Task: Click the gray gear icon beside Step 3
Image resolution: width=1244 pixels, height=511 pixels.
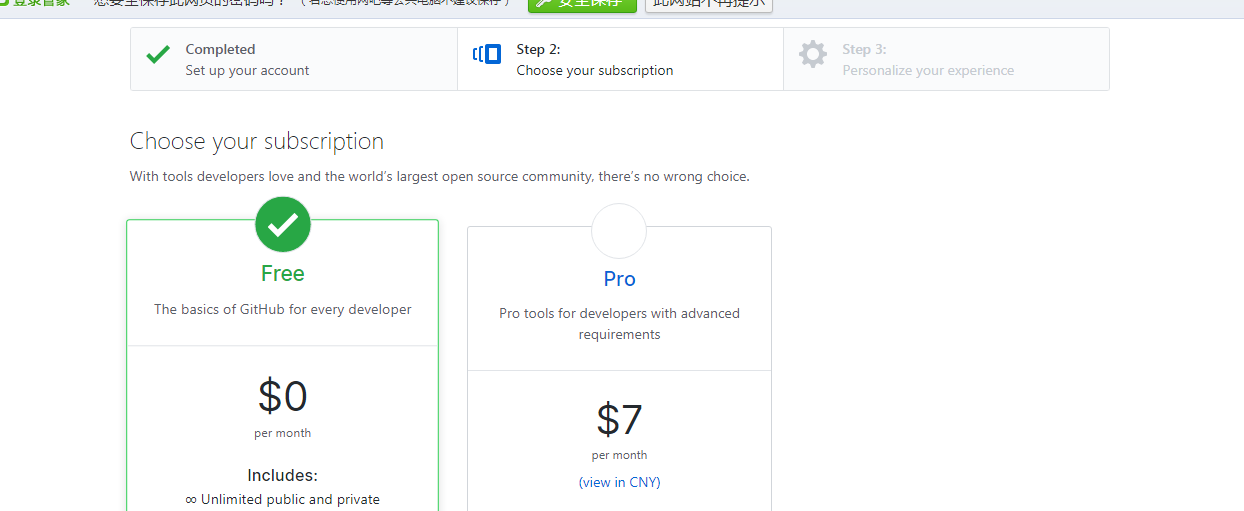Action: 813,54
